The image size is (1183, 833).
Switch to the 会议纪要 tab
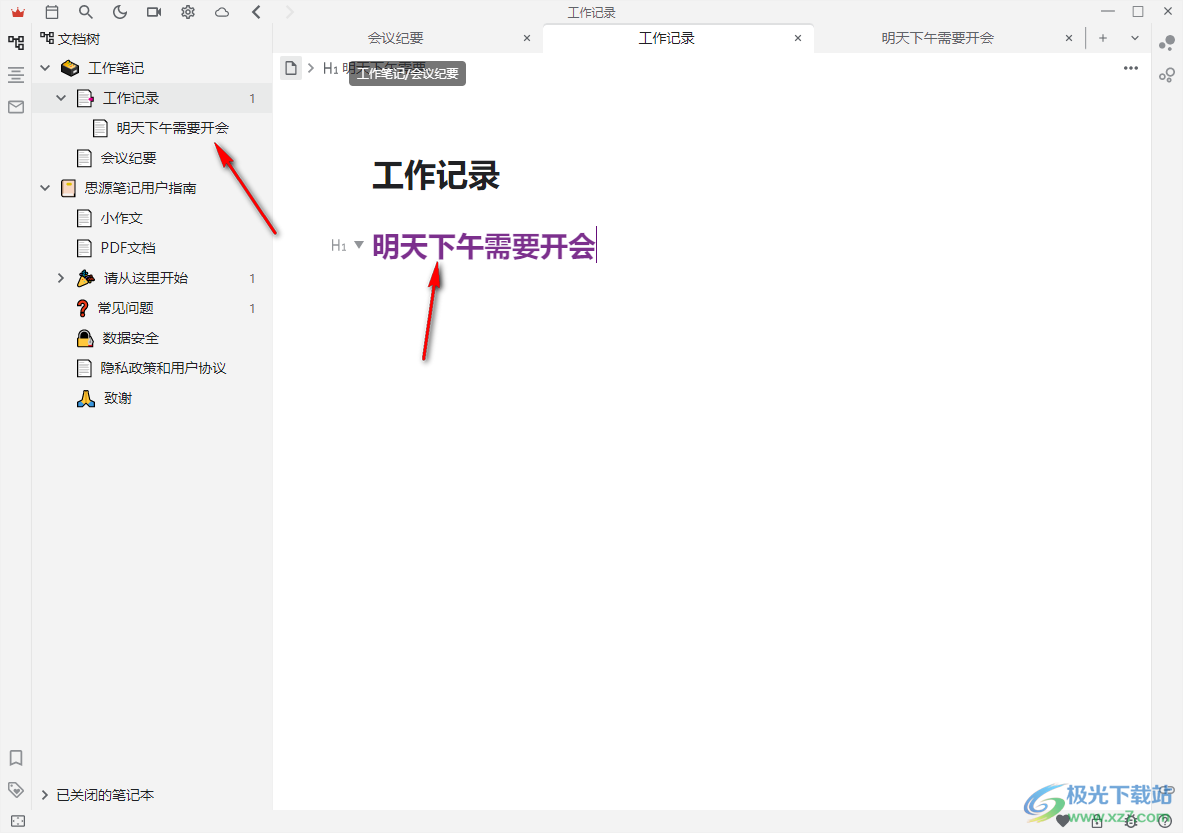pos(395,38)
